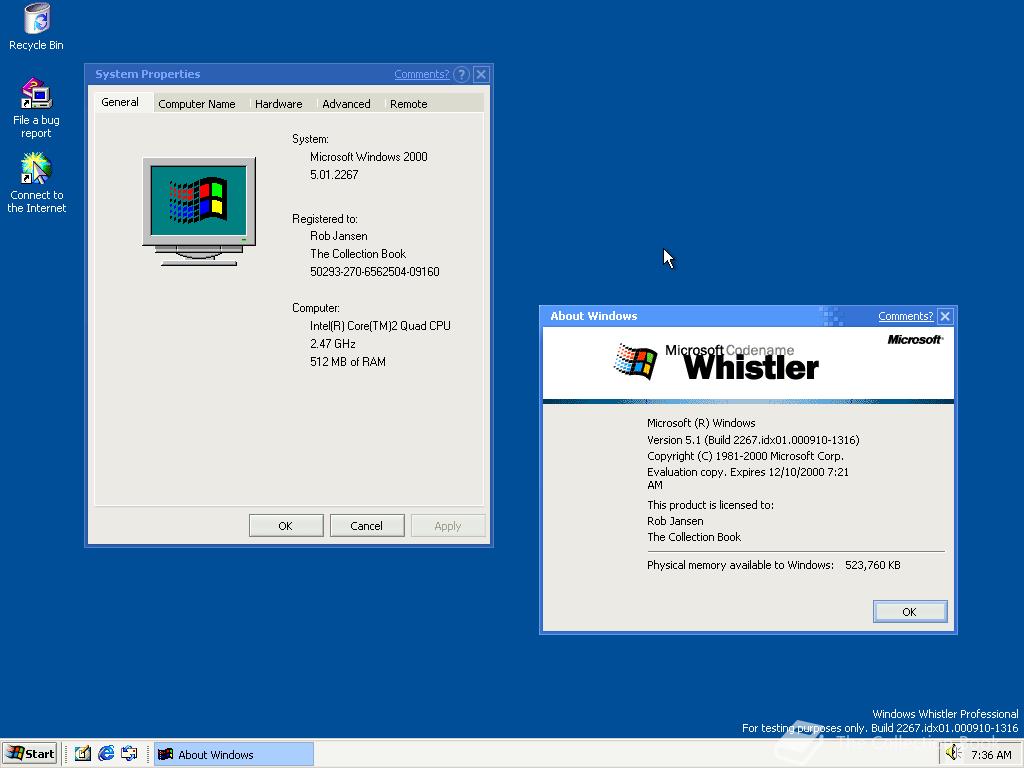Activate About Windows taskbar button
This screenshot has width=1024, height=768.
click(234, 754)
